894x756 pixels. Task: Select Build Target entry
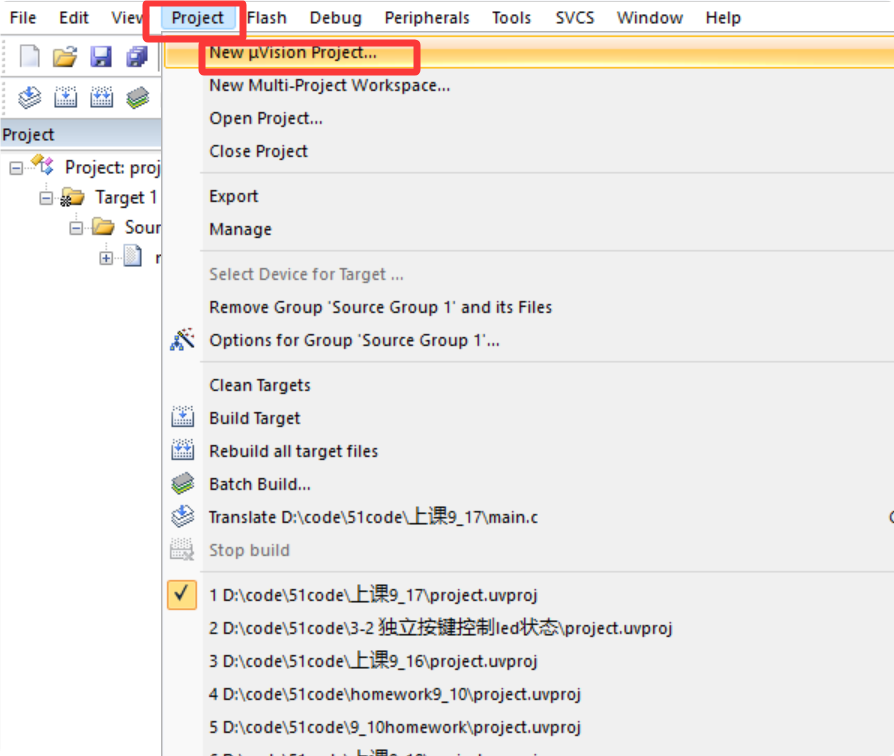coord(529,418)
